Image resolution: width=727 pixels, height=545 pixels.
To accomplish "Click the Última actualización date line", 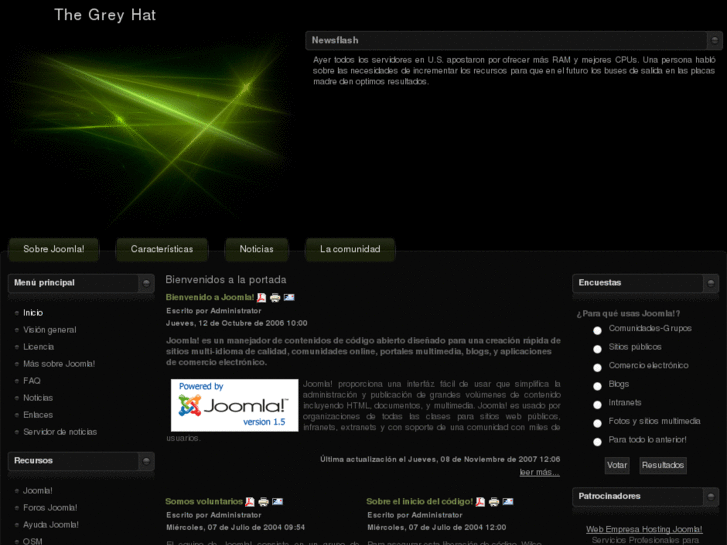I will 440,459.
